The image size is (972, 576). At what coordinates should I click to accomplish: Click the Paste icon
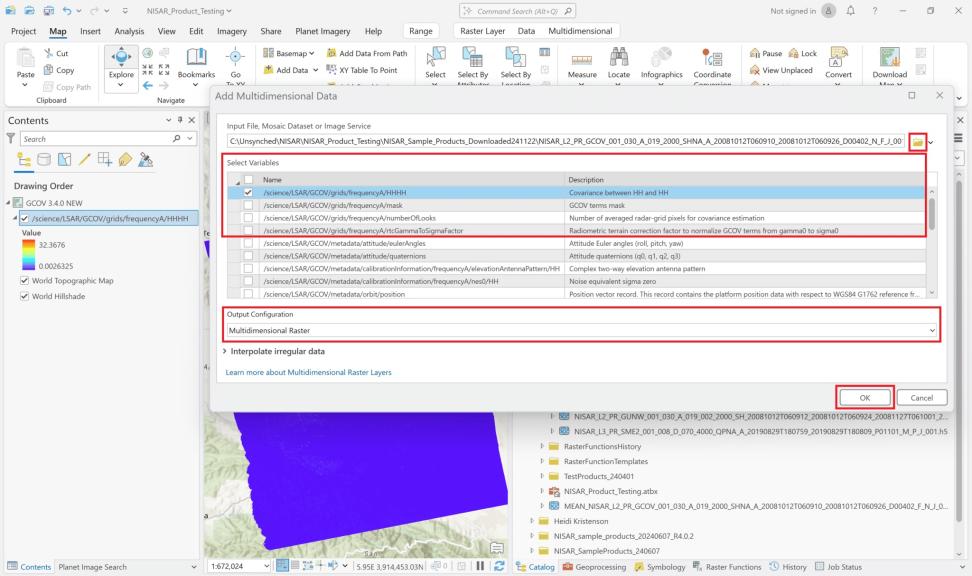(x=25, y=58)
